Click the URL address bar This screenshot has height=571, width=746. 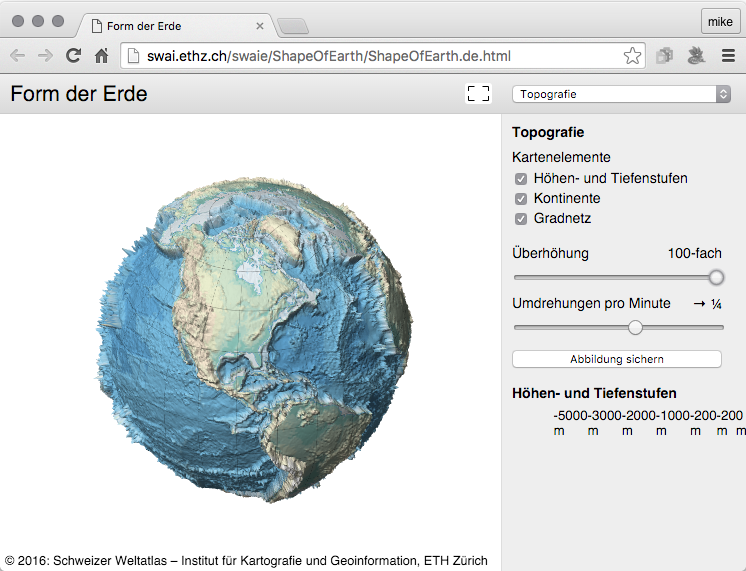click(380, 56)
